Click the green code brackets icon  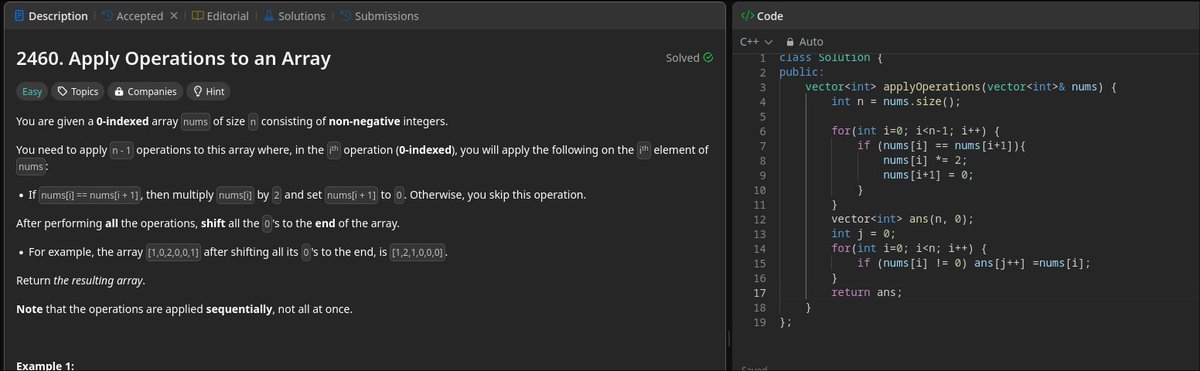pyautogui.click(x=747, y=16)
